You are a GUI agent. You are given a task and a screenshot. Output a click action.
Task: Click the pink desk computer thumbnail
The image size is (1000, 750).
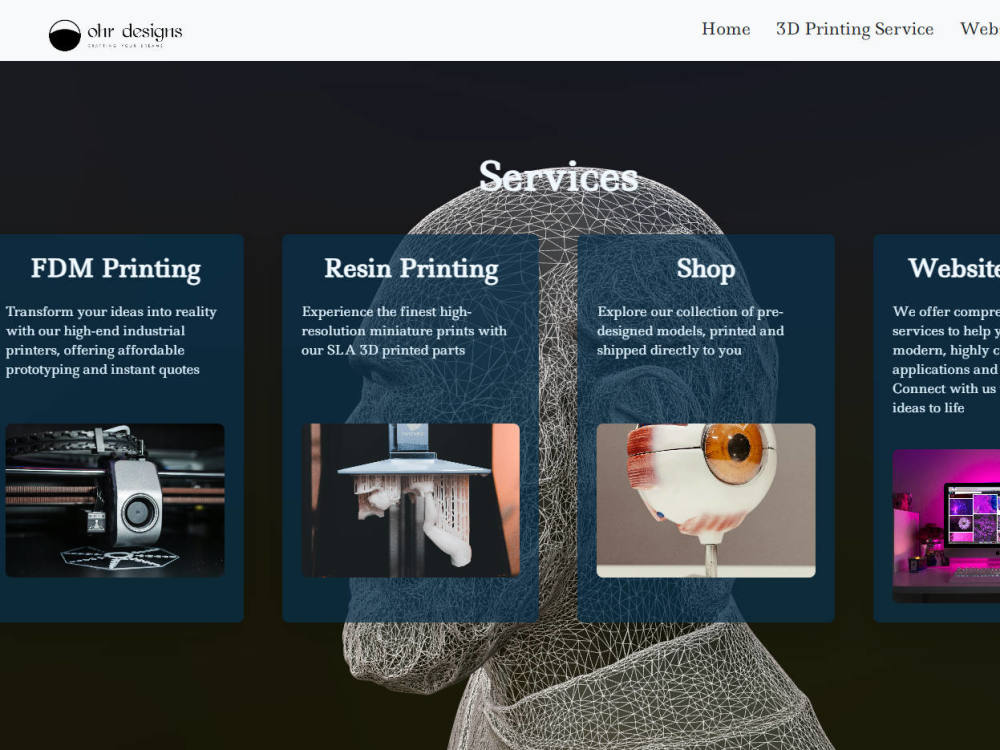(946, 526)
